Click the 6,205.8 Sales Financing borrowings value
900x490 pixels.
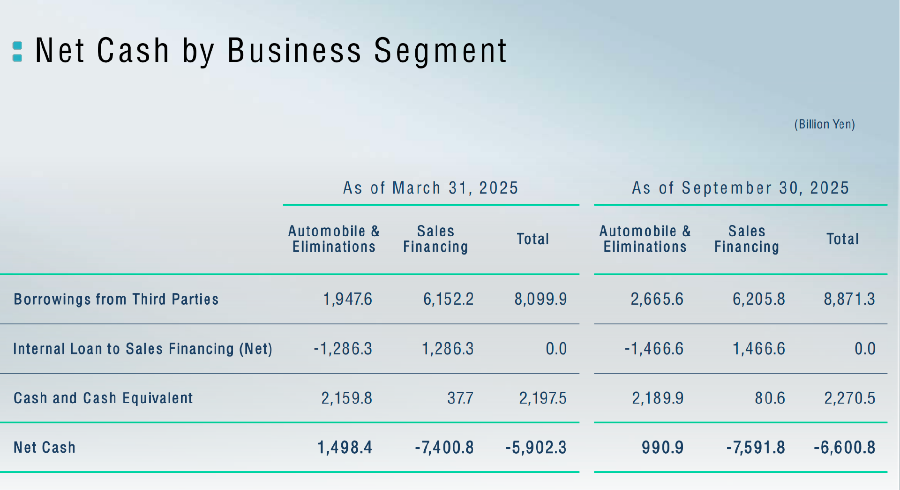click(758, 299)
